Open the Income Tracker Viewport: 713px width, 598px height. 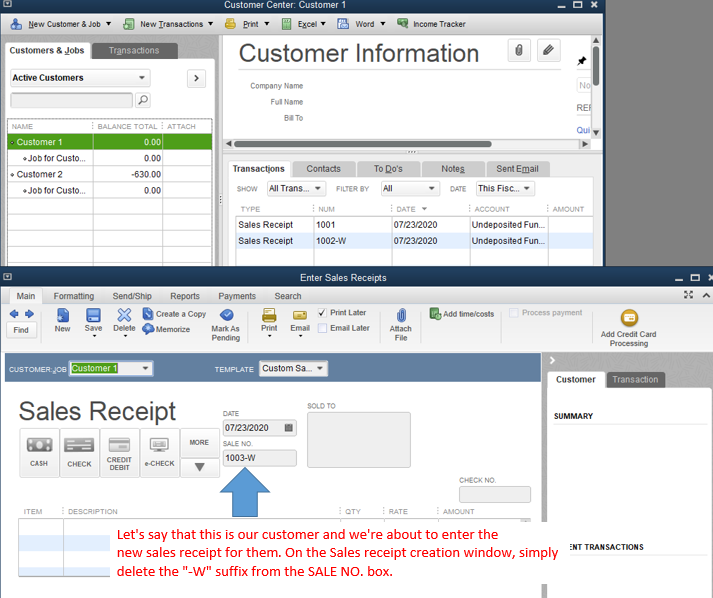(431, 24)
